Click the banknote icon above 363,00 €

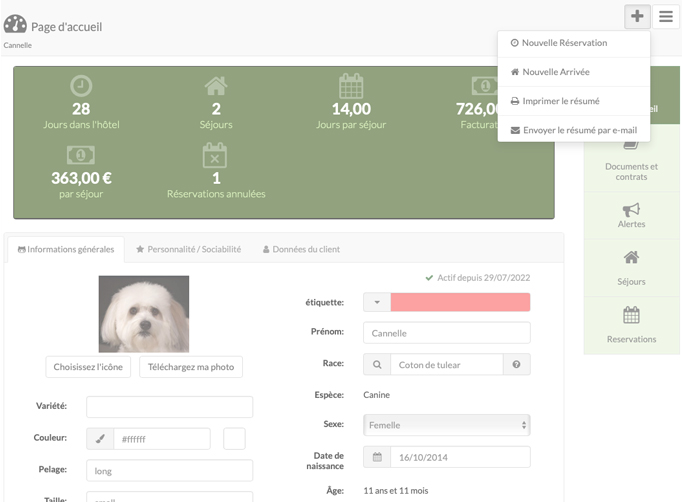click(81, 155)
